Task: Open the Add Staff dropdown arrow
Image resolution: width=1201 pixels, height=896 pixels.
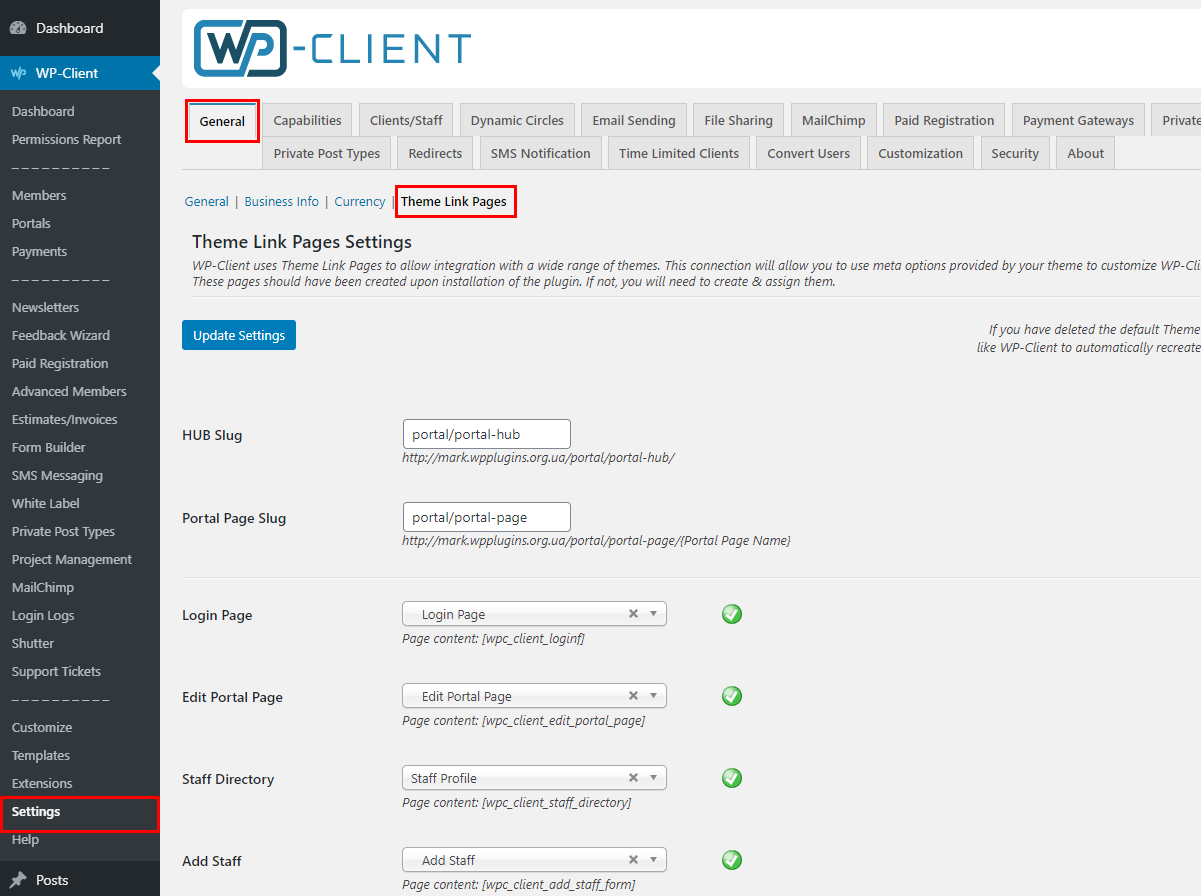Action: (x=653, y=860)
